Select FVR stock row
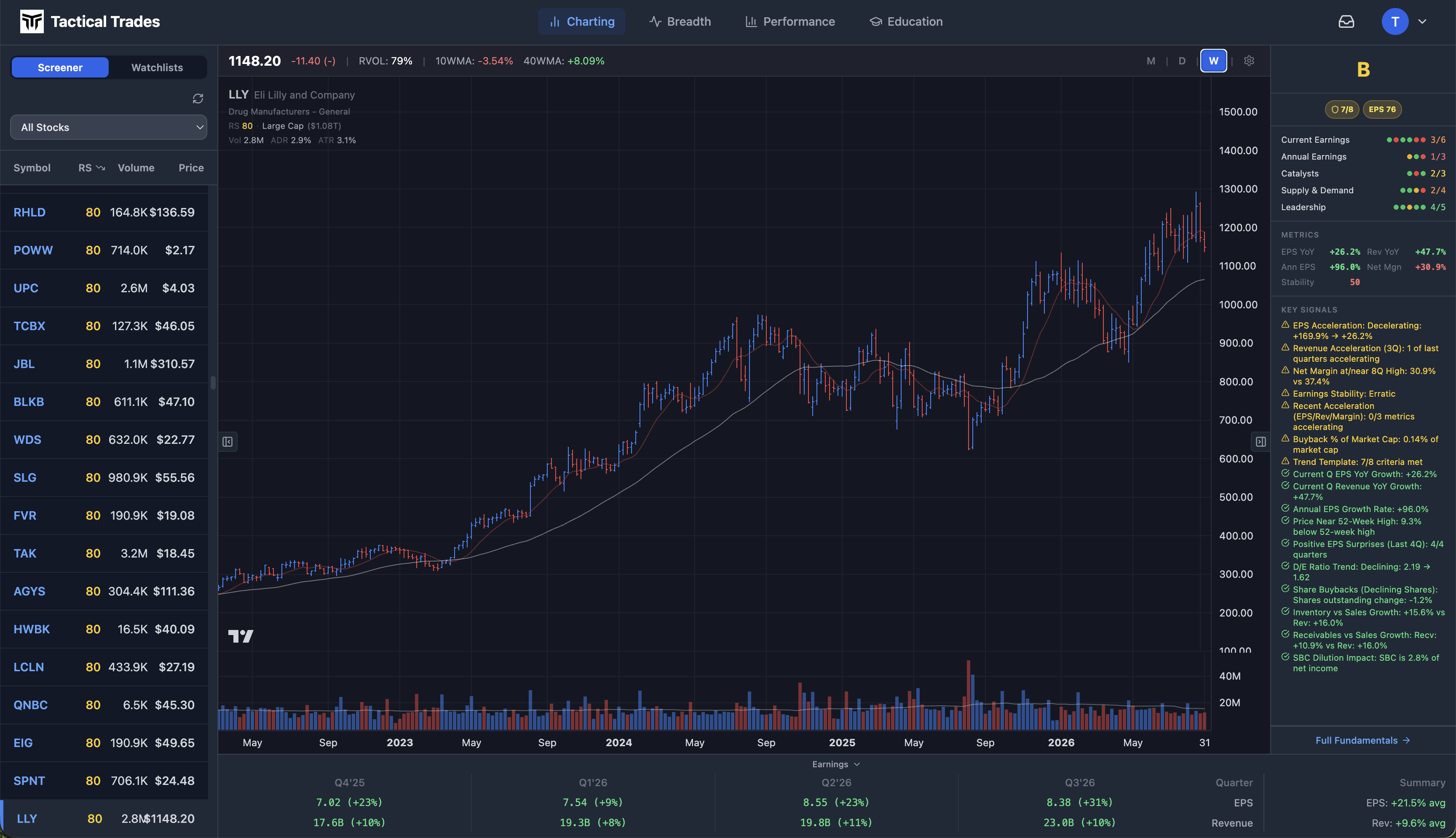 coord(104,516)
